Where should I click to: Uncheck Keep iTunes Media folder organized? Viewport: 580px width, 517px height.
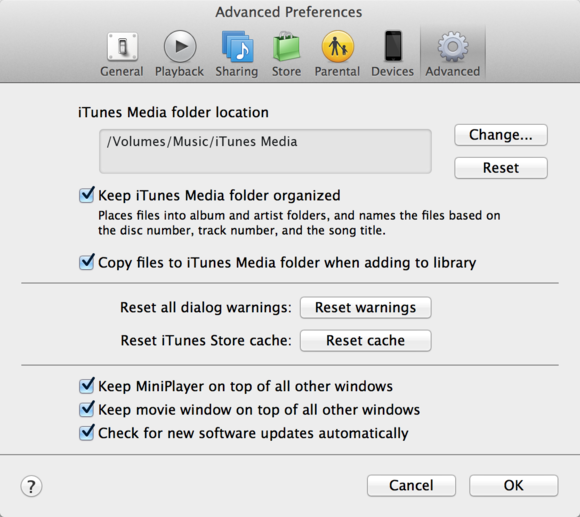(x=87, y=195)
